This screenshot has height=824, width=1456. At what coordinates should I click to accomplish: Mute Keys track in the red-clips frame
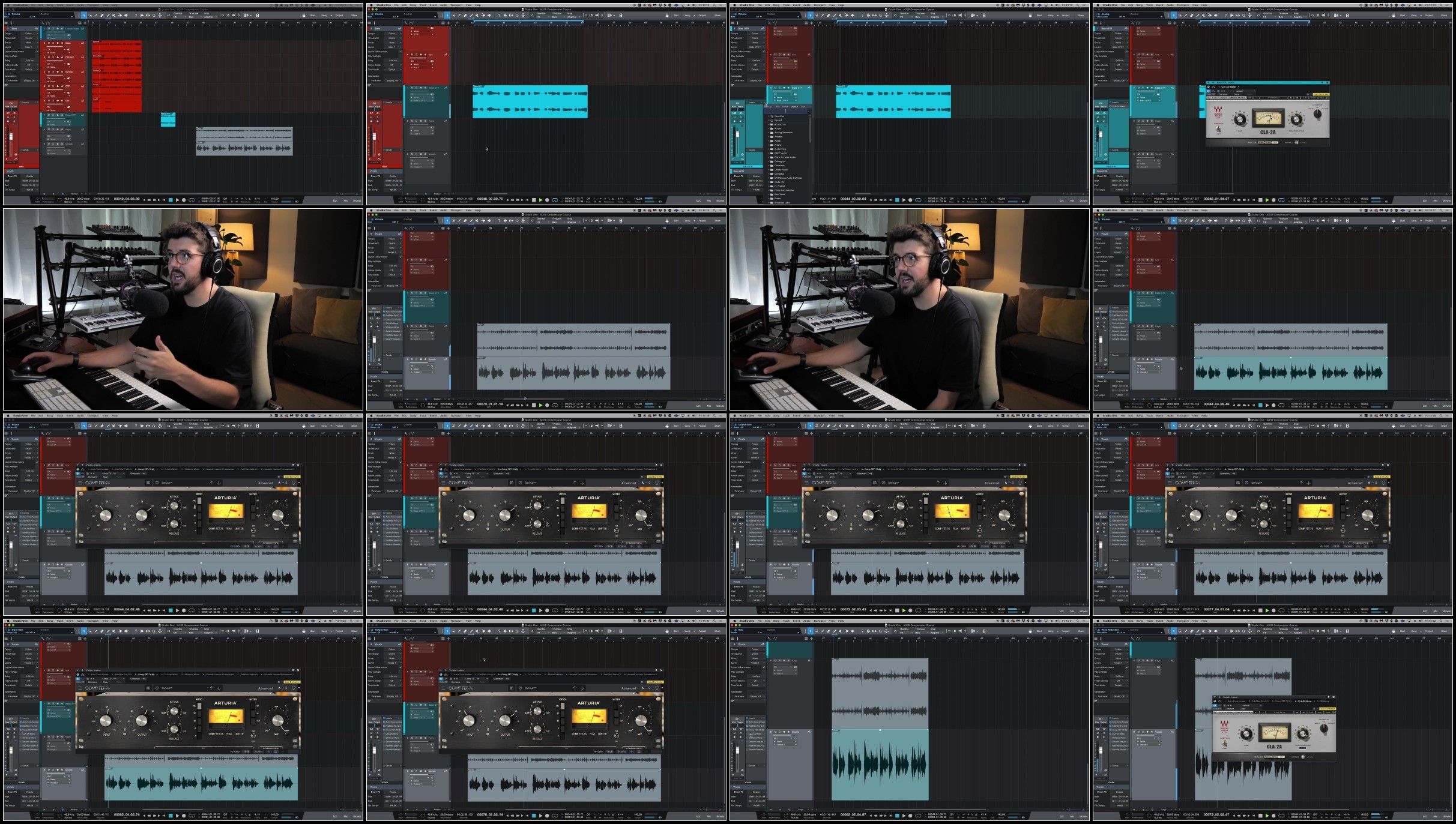49,130
